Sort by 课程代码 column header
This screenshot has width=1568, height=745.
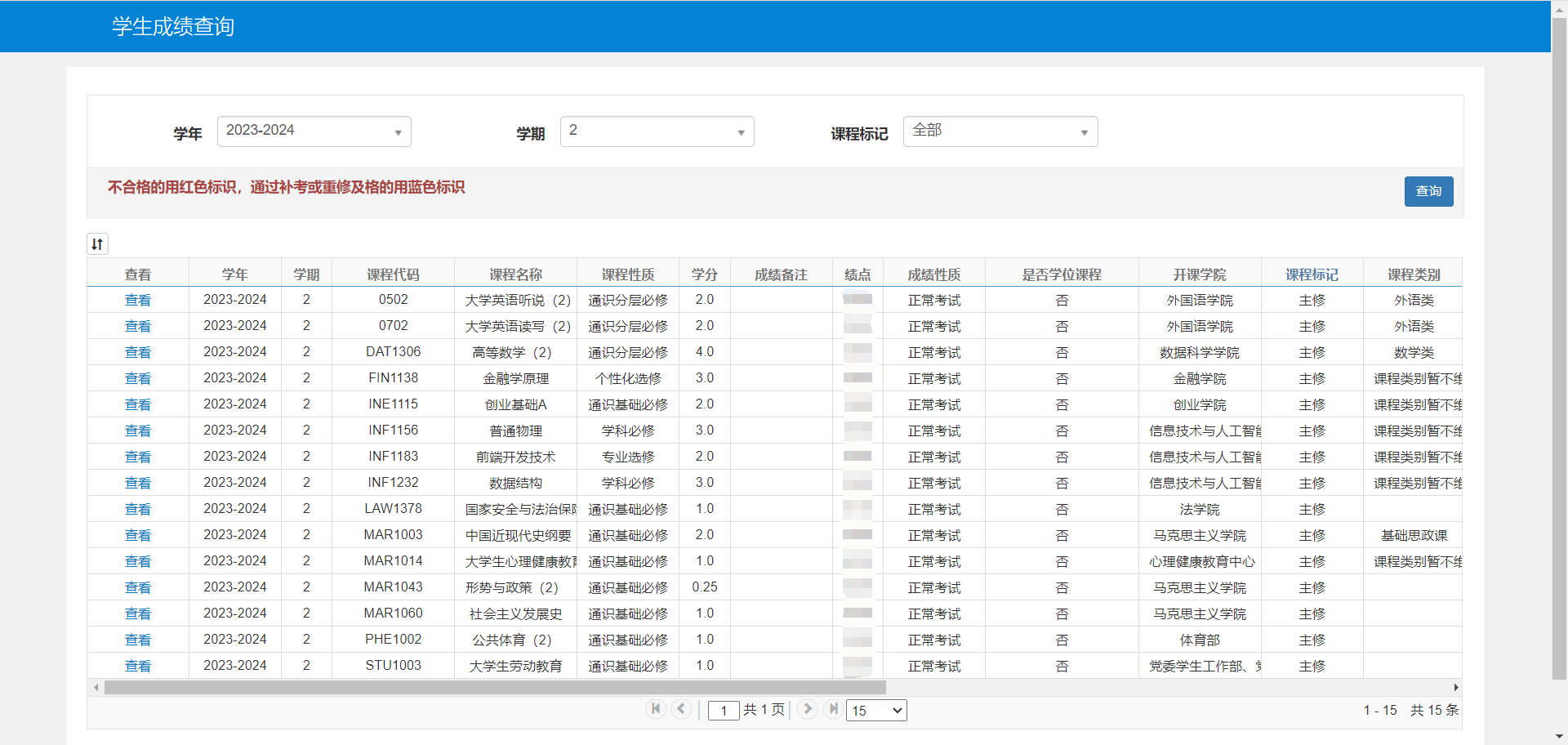(393, 274)
